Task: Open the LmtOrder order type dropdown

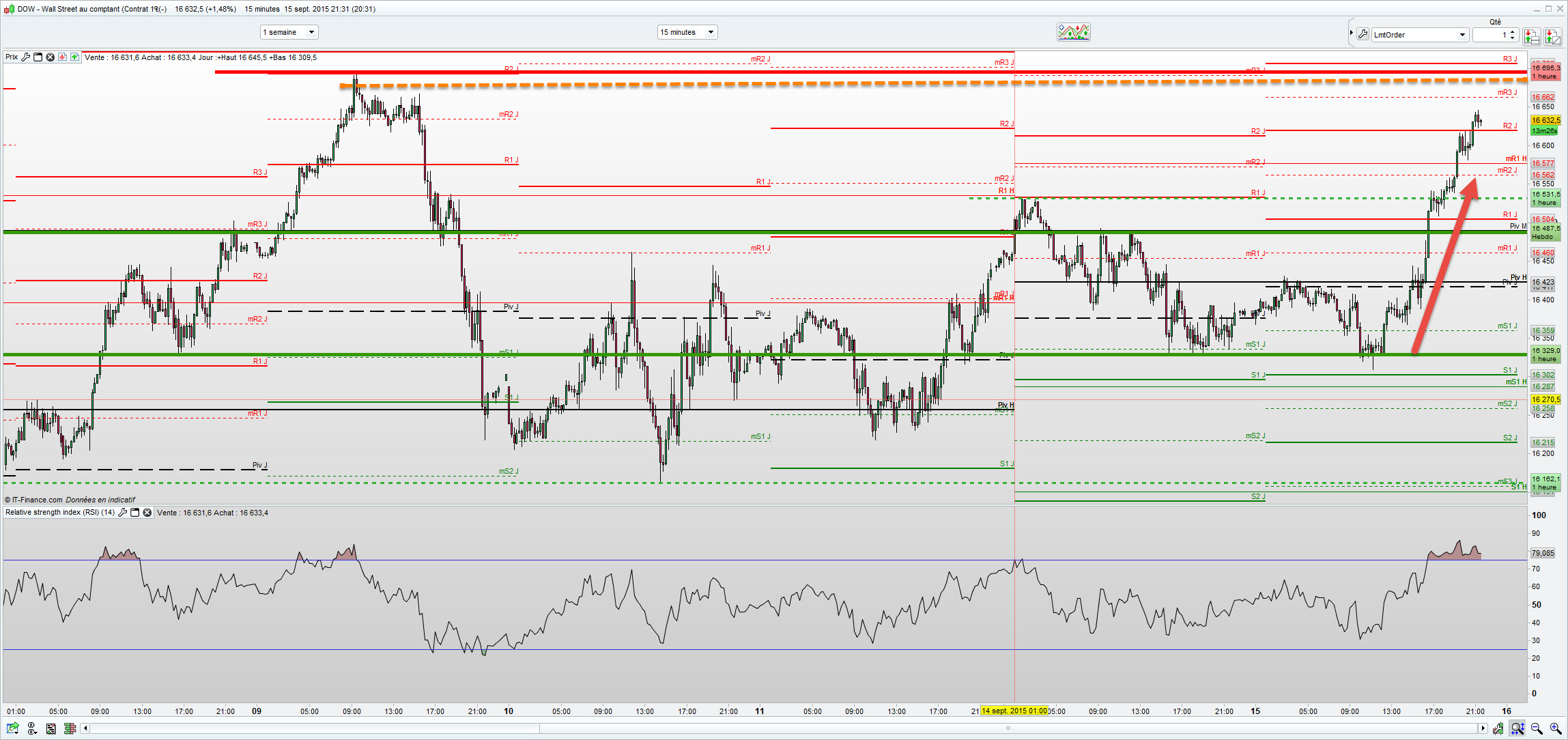Action: pyautogui.click(x=1462, y=35)
